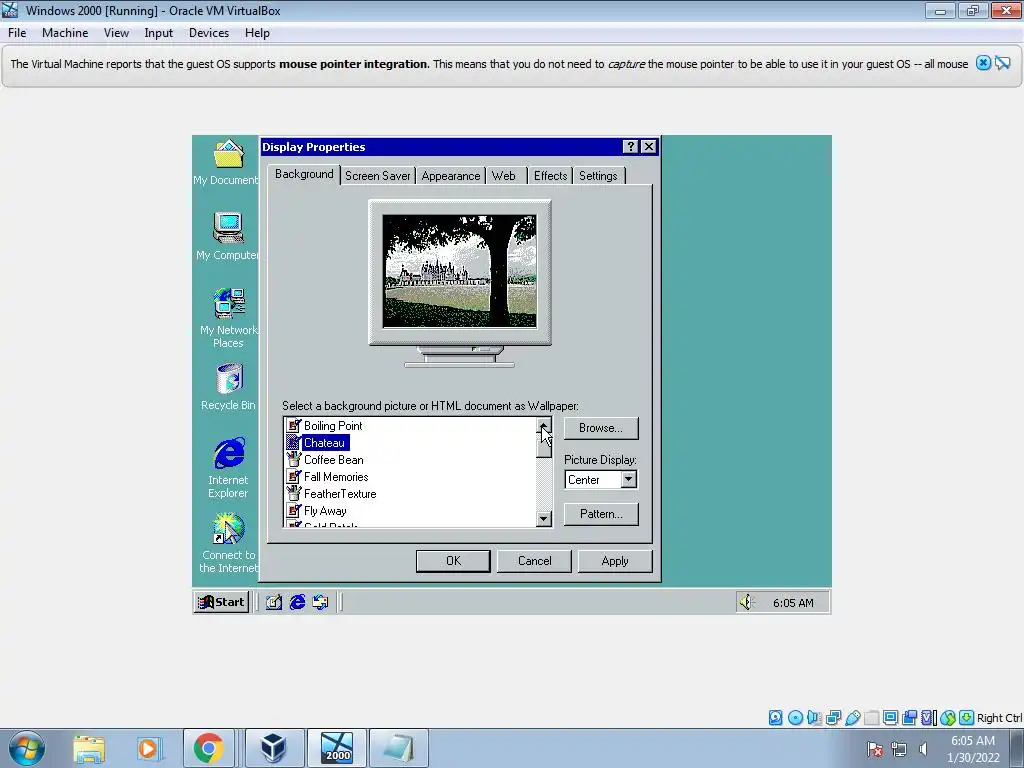This screenshot has height=768, width=1024.
Task: Select the Internet Explorer desktop icon
Action: tap(228, 468)
